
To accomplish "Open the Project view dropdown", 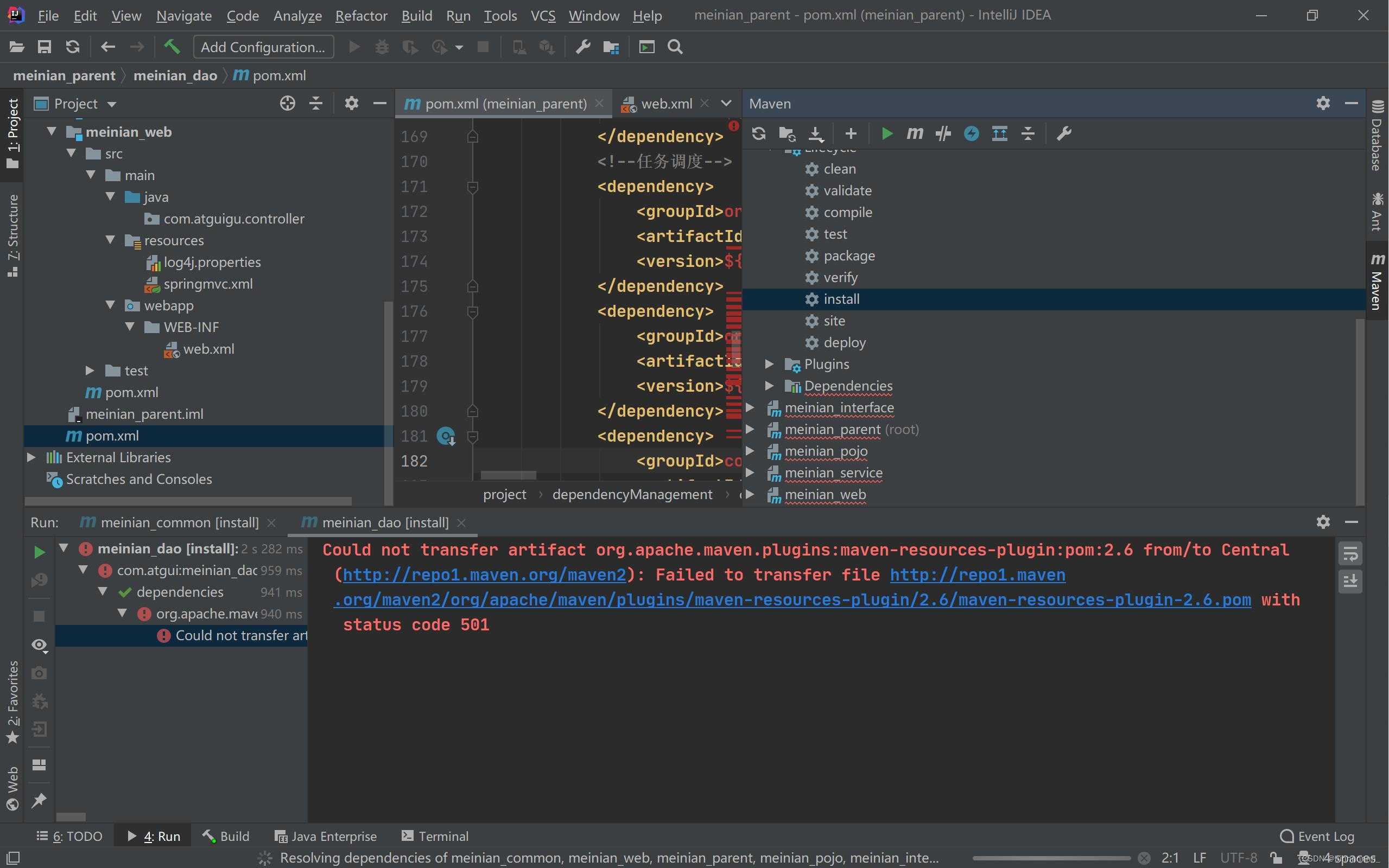I will [x=112, y=104].
